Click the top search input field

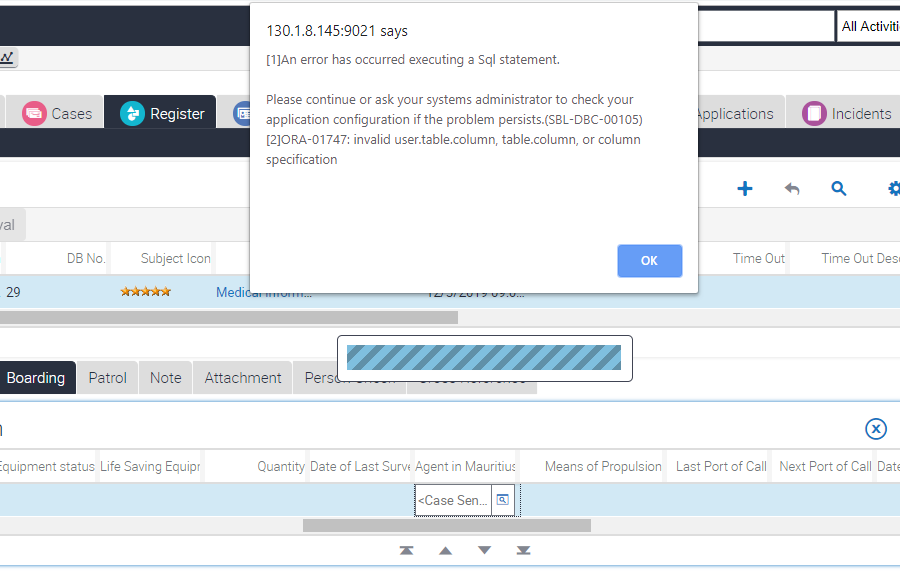click(766, 26)
